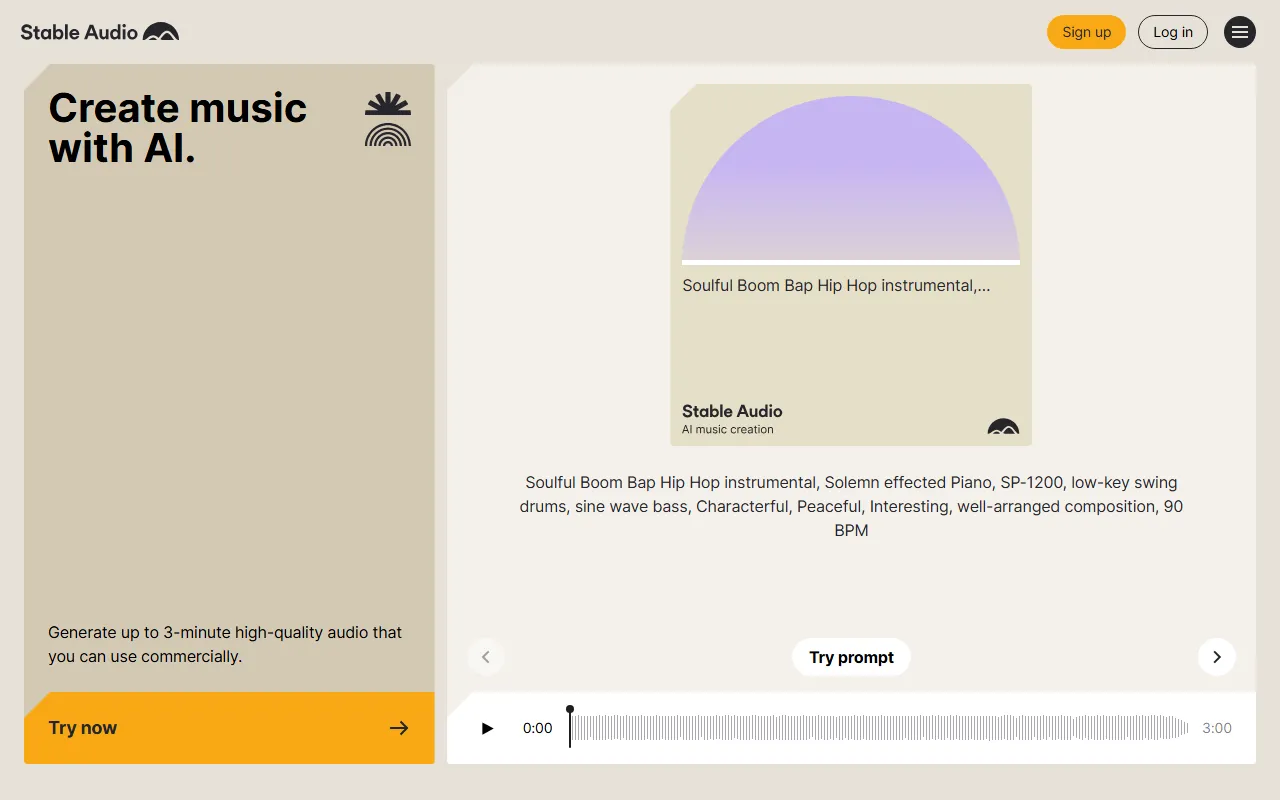Click the full Soulful Boom Bap prompt description

coord(851,506)
